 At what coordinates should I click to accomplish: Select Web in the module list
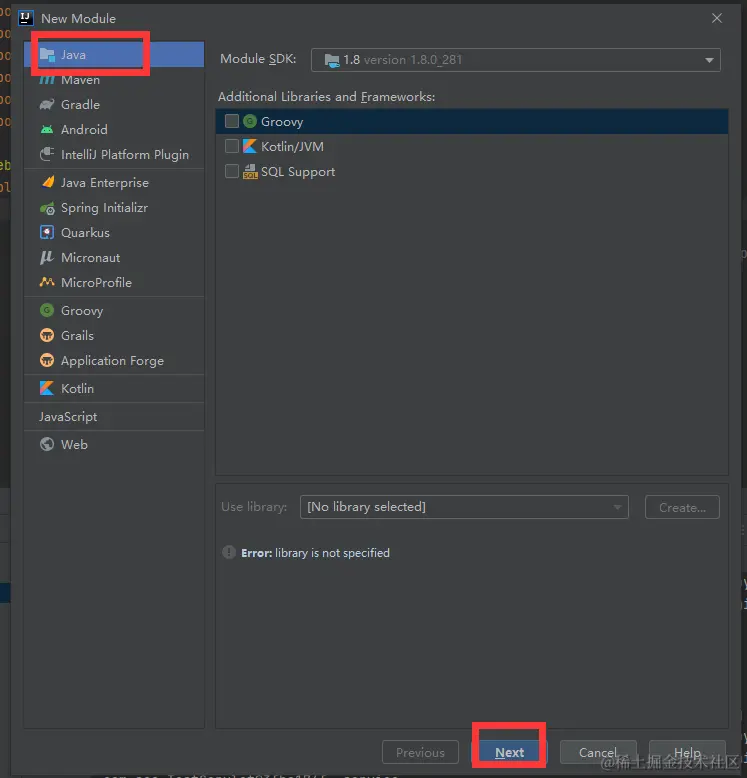click(114, 444)
